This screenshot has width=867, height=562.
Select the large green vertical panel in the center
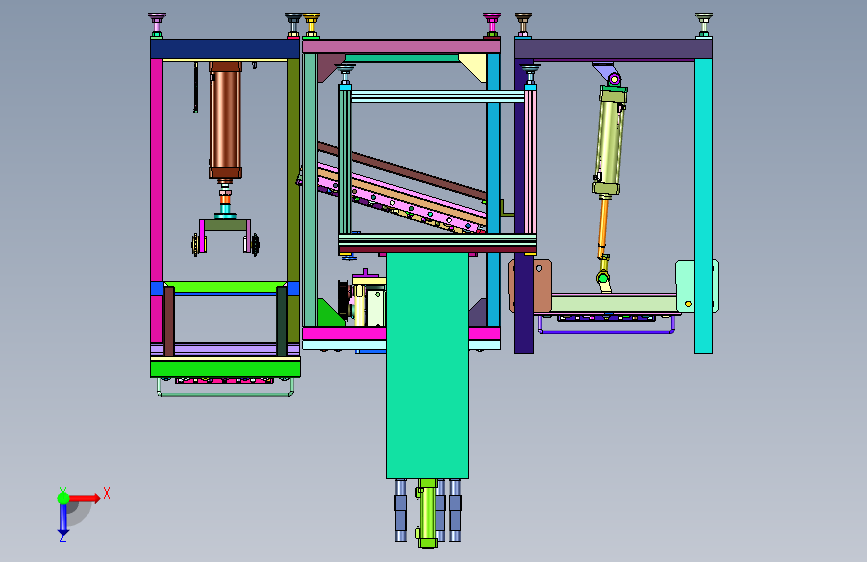(427, 365)
